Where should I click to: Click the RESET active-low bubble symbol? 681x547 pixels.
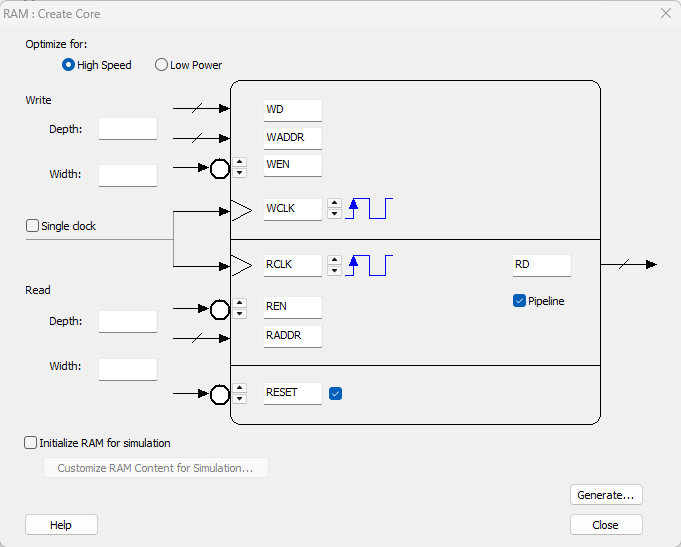pyautogui.click(x=220, y=394)
